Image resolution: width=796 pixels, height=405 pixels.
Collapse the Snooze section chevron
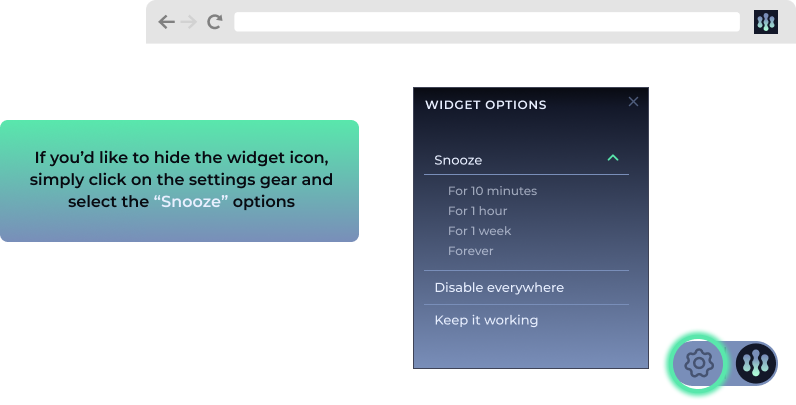click(613, 159)
